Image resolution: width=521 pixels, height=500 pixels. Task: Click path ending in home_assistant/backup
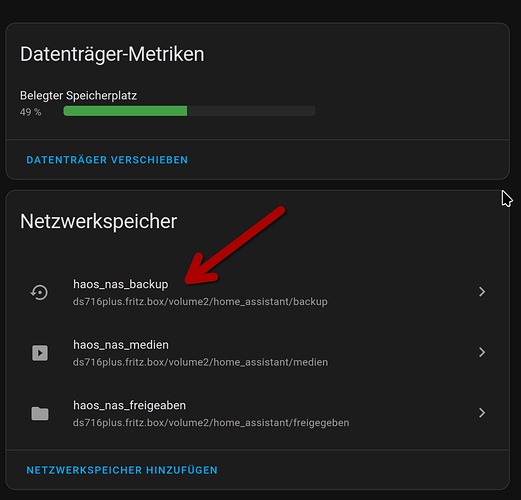tap(200, 302)
